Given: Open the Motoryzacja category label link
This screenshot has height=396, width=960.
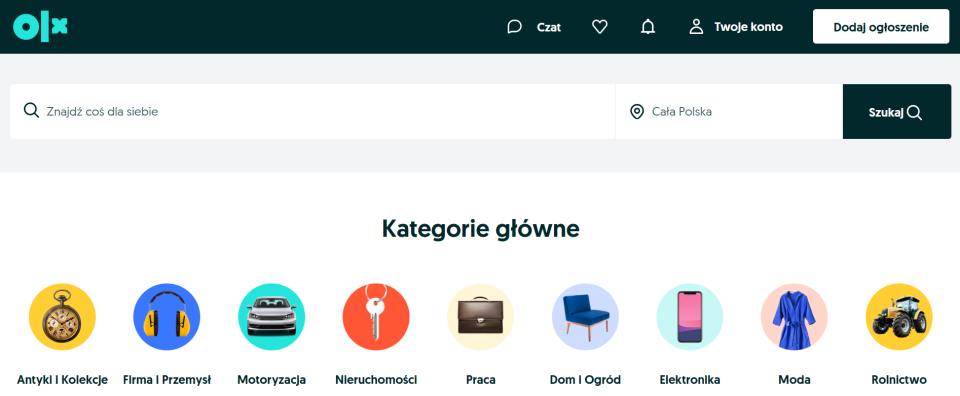Looking at the screenshot, I should coord(271,380).
